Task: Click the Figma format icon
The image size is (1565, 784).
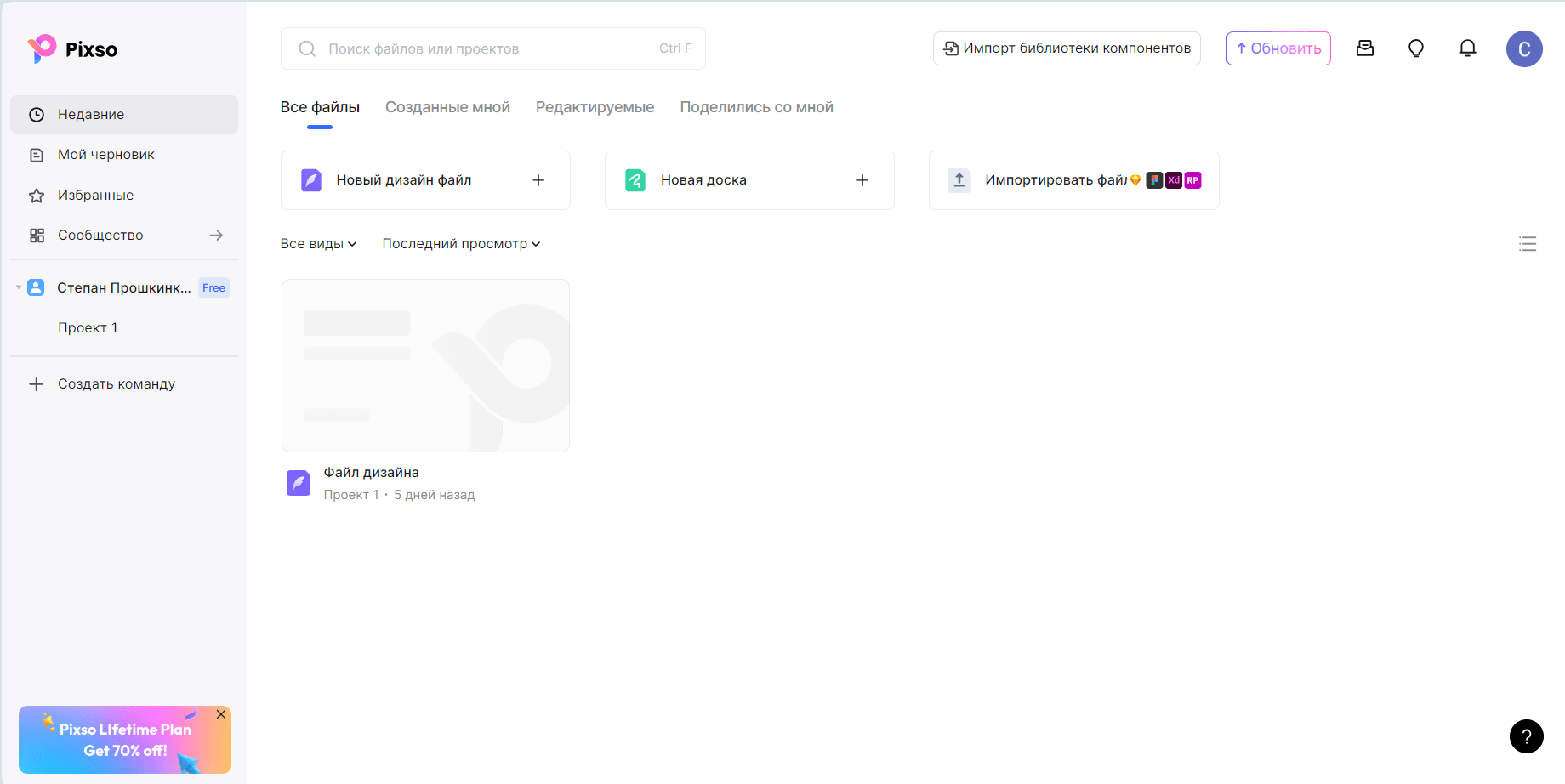Action: click(x=1154, y=180)
